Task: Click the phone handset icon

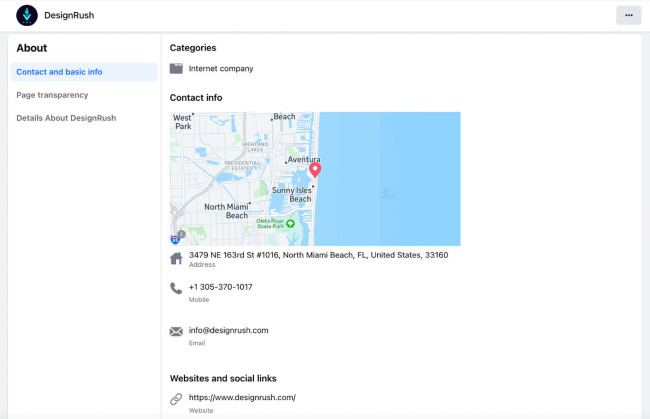Action: click(x=176, y=288)
